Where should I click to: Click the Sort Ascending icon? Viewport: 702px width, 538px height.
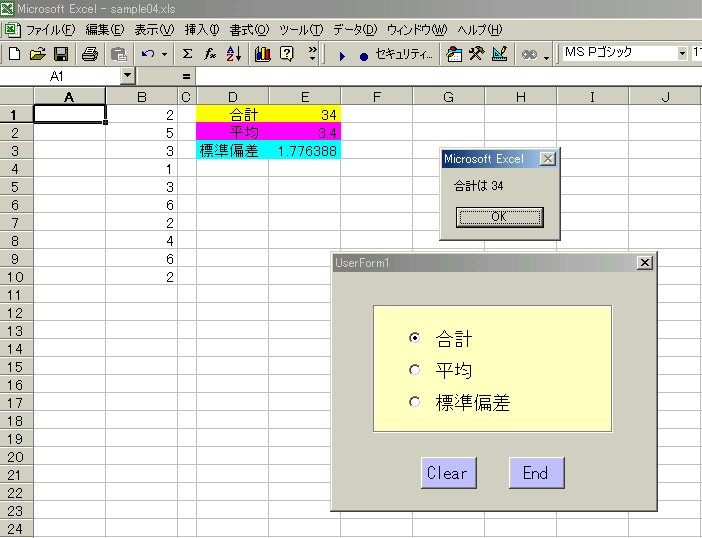point(234,54)
